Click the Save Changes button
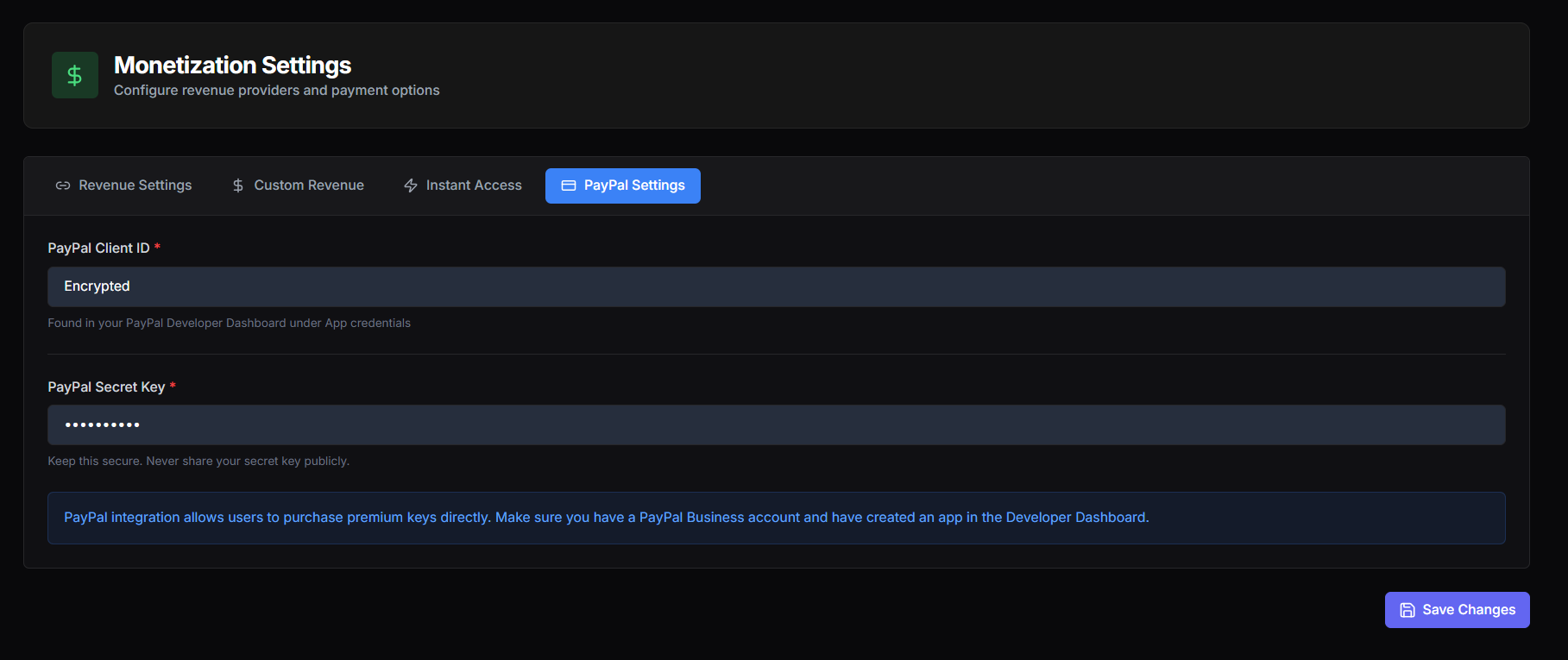The width and height of the screenshot is (1568, 660). (1458, 610)
